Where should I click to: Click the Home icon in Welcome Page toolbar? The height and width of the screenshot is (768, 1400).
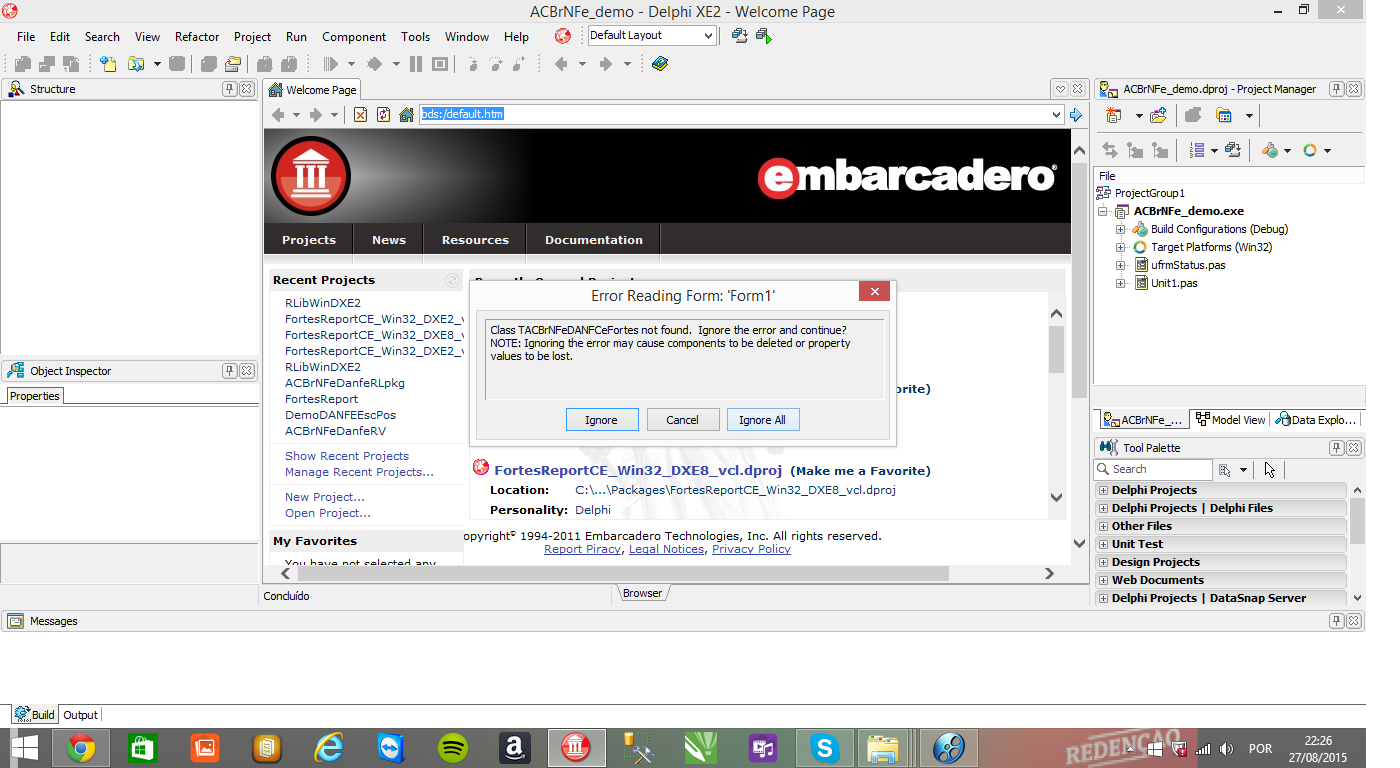(x=406, y=115)
